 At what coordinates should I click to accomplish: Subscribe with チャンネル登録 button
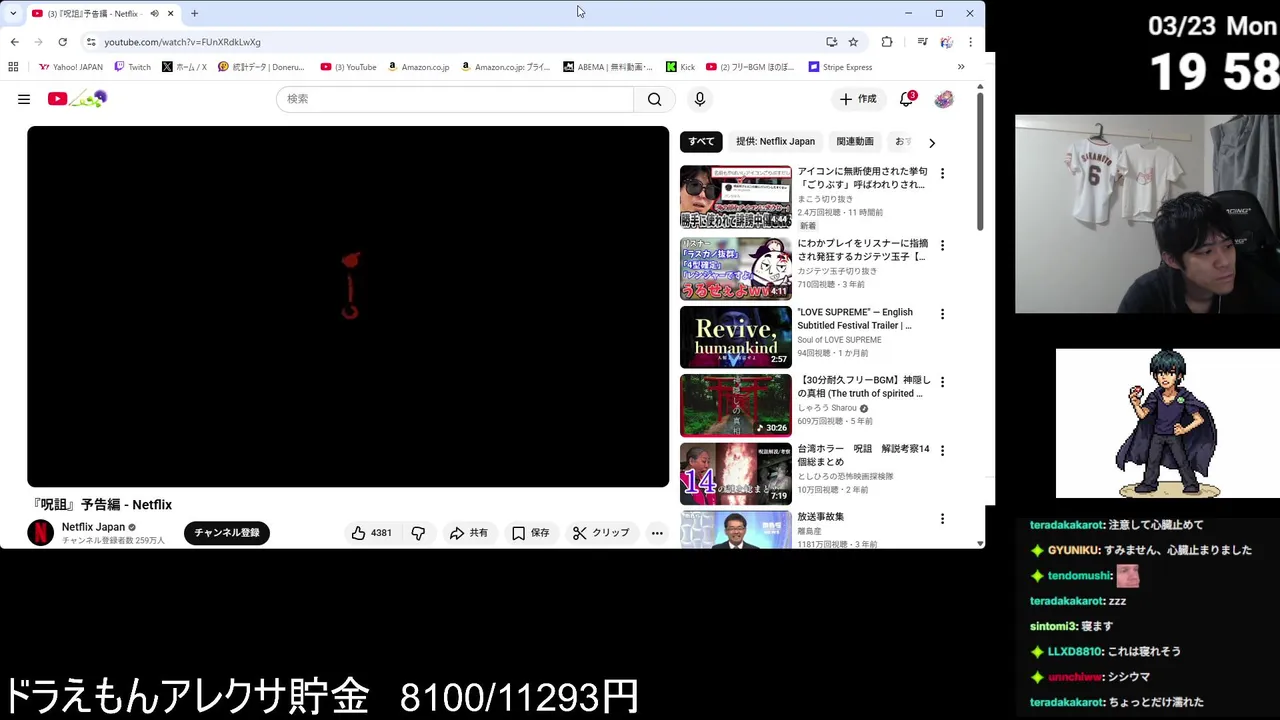(x=227, y=533)
